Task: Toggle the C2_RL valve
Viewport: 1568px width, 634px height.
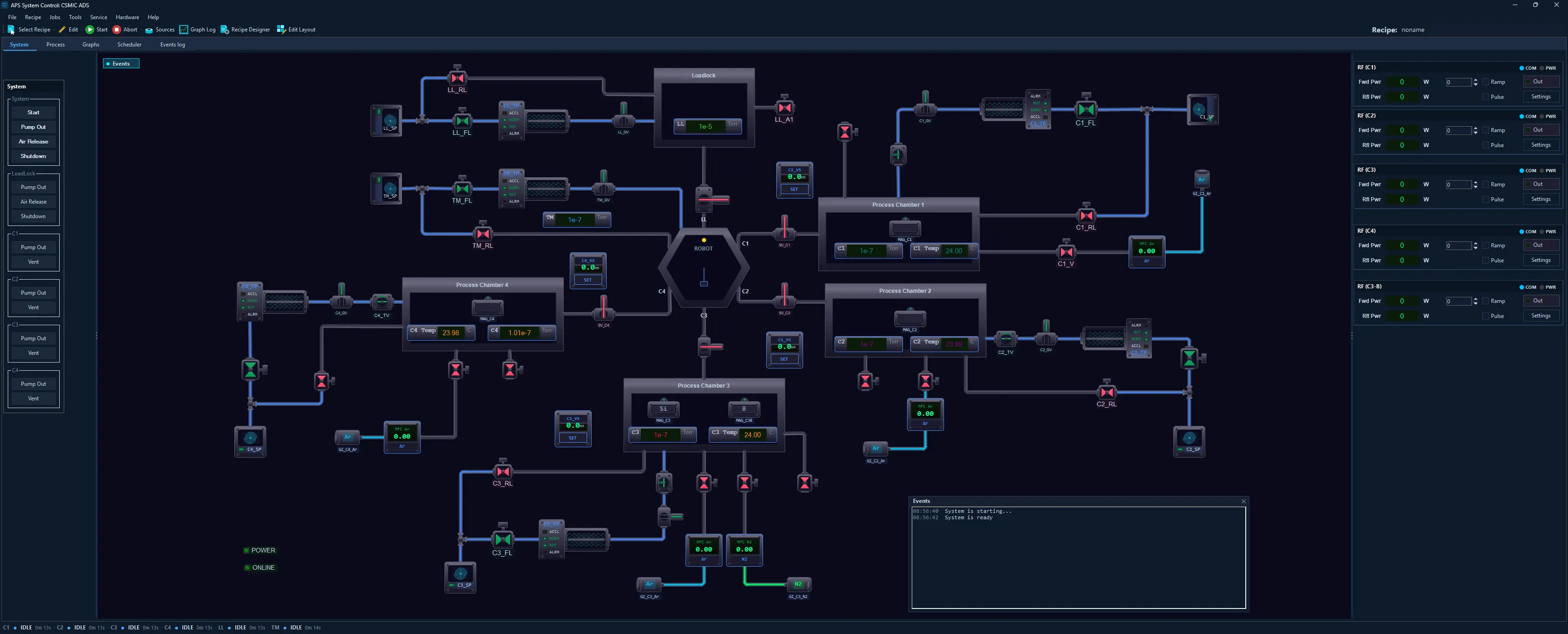Action: [x=1107, y=392]
